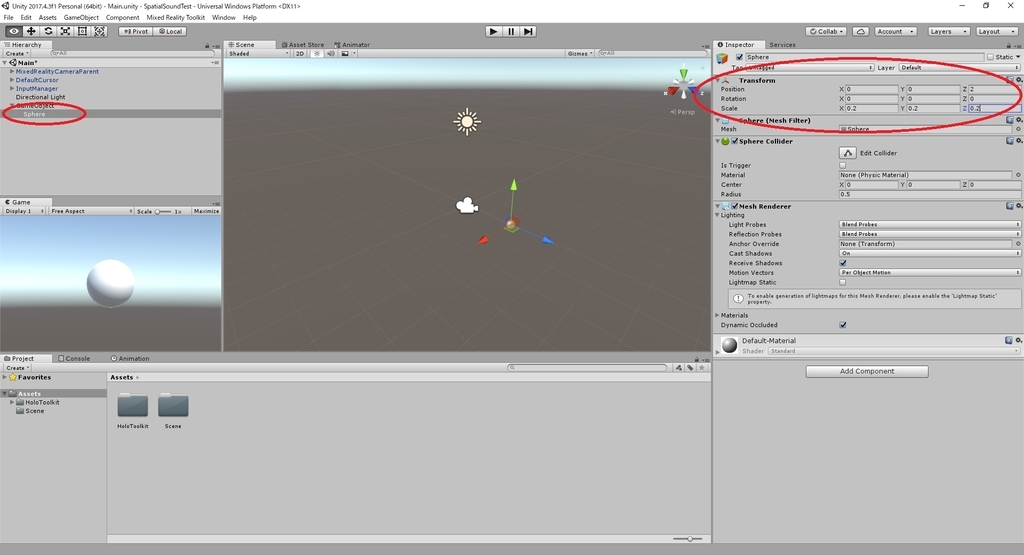Image resolution: width=1024 pixels, height=555 pixels.
Task: Open the Cloud services button
Action: pyautogui.click(x=861, y=31)
